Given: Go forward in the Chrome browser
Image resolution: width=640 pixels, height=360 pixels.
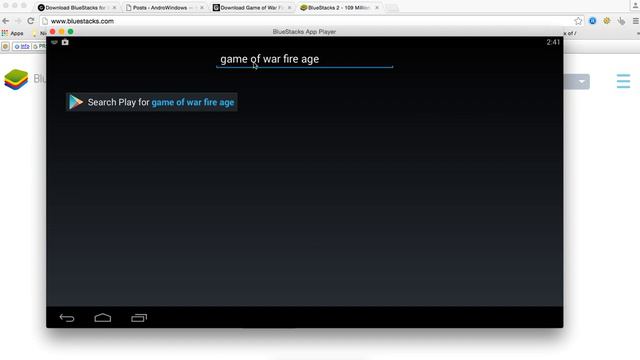Looking at the screenshot, I should click(18, 21).
